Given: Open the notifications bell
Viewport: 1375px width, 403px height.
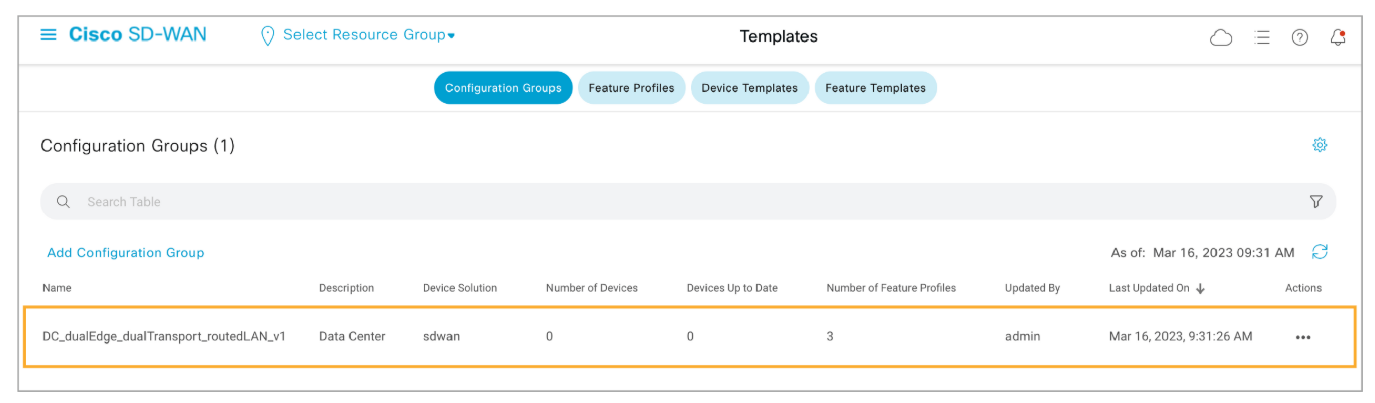Looking at the screenshot, I should click(x=1338, y=37).
